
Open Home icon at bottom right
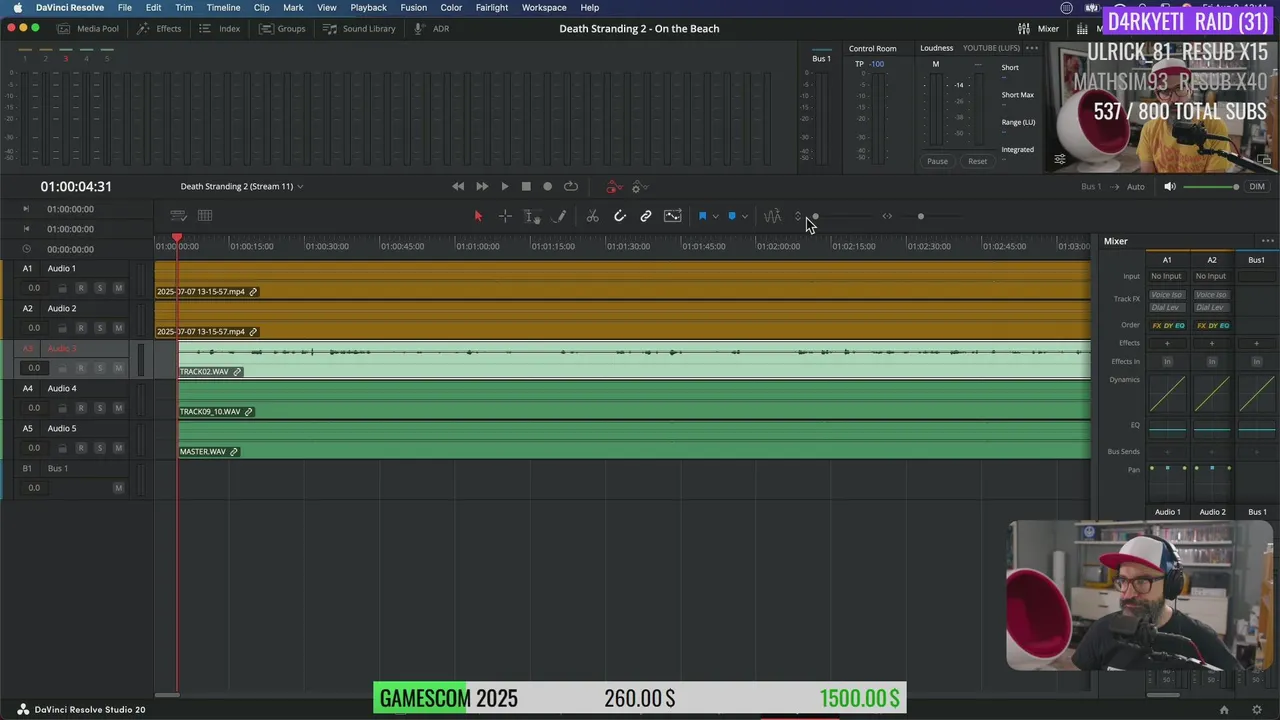pyautogui.click(x=1224, y=709)
